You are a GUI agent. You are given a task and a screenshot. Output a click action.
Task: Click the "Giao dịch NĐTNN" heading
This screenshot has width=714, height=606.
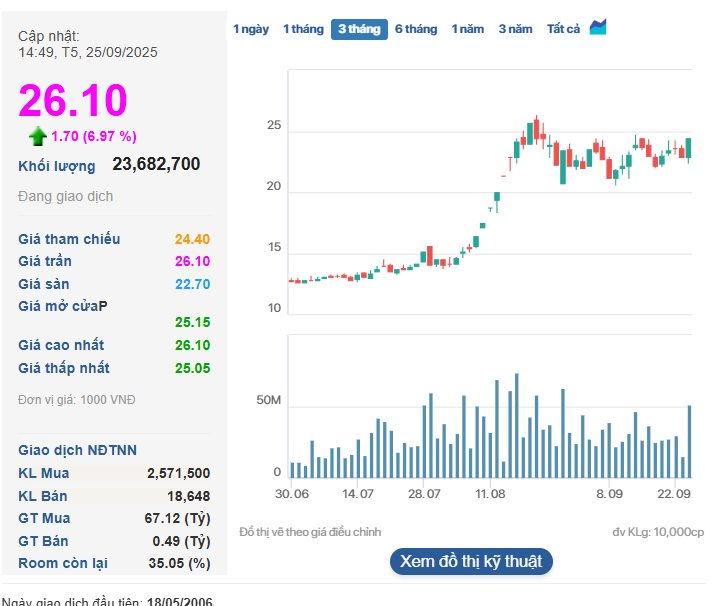[x=78, y=450]
